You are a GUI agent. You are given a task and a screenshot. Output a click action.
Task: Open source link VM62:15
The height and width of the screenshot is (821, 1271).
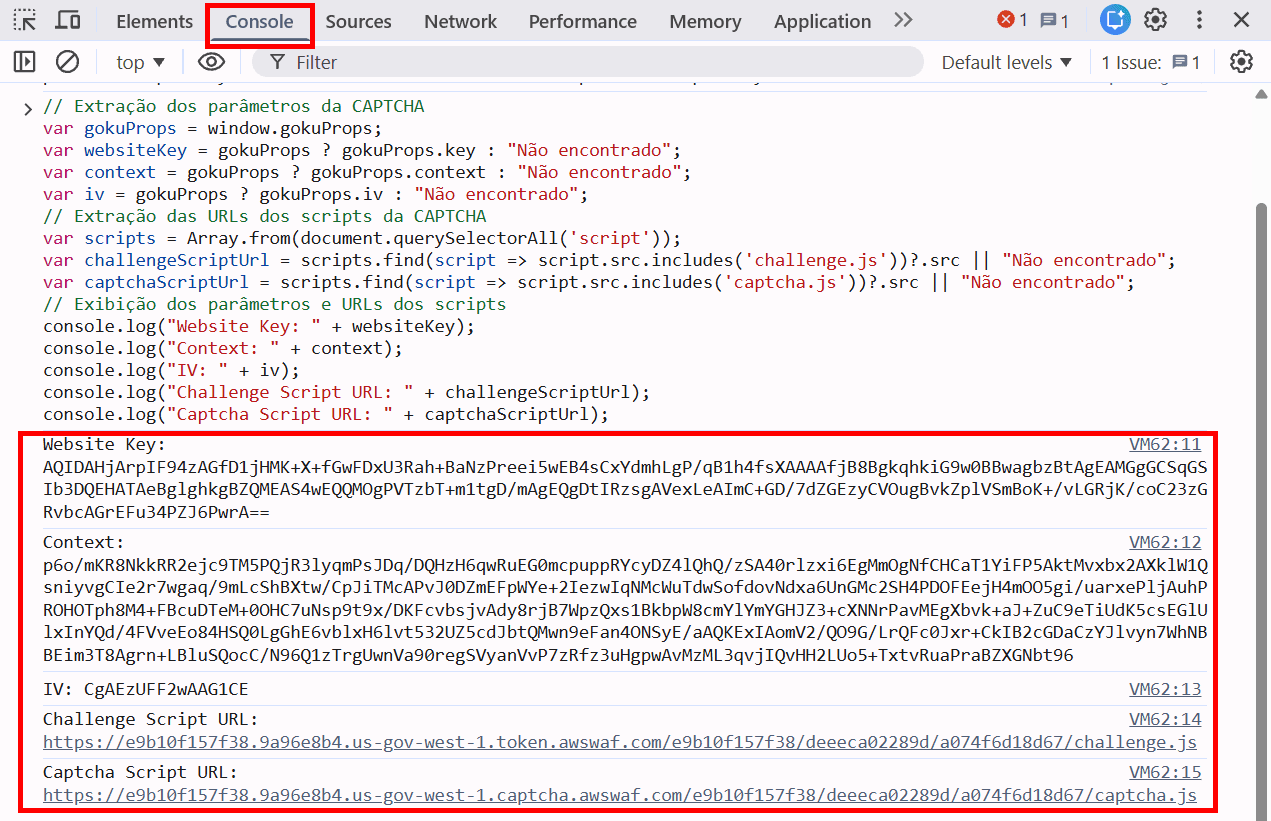(x=1165, y=772)
